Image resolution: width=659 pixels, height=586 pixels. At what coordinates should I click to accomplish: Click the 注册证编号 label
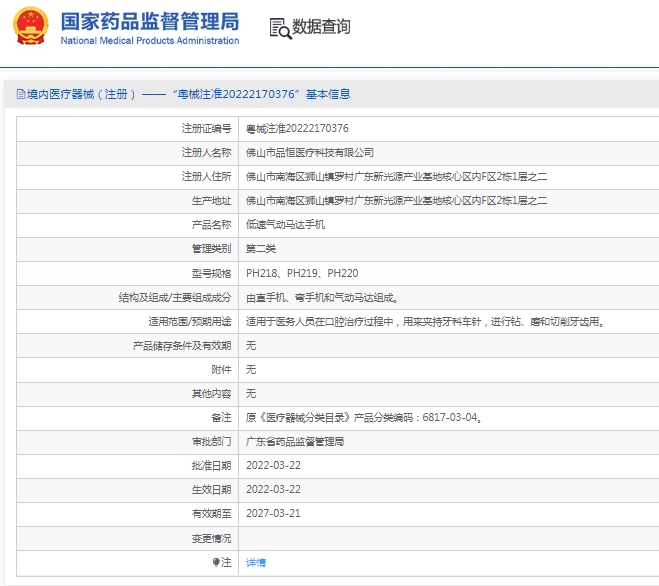206,129
